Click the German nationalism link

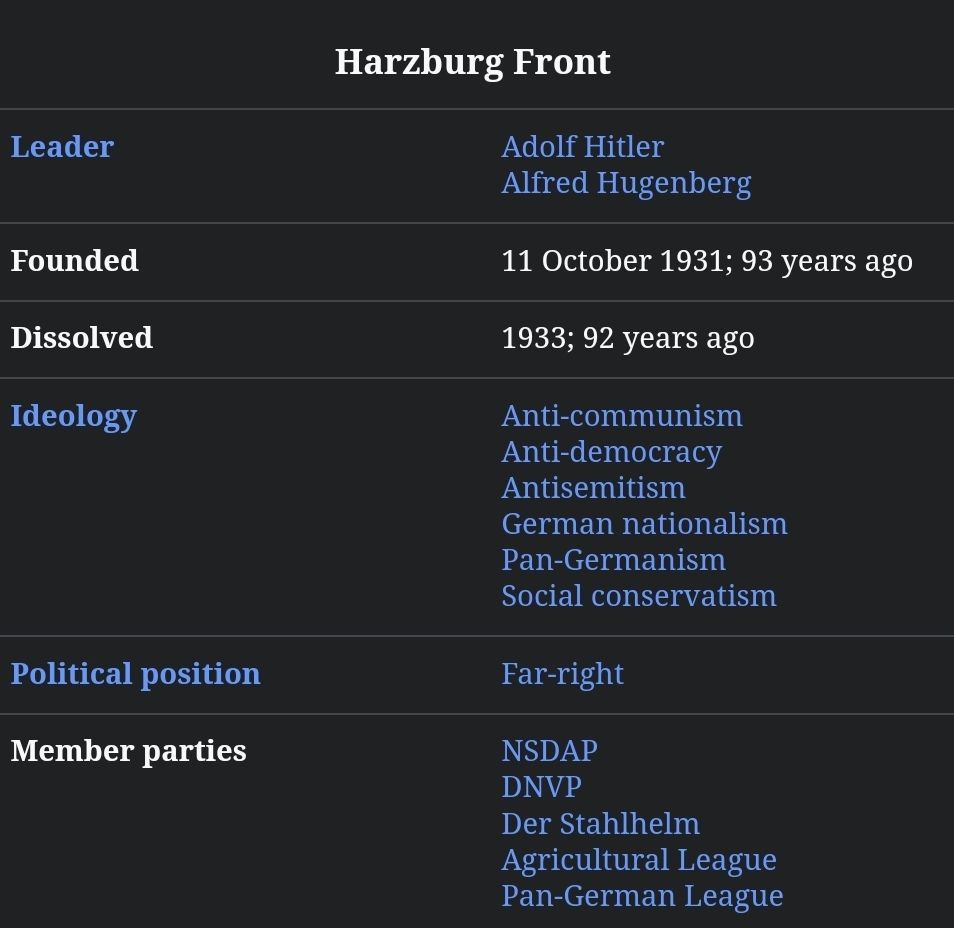(x=644, y=524)
